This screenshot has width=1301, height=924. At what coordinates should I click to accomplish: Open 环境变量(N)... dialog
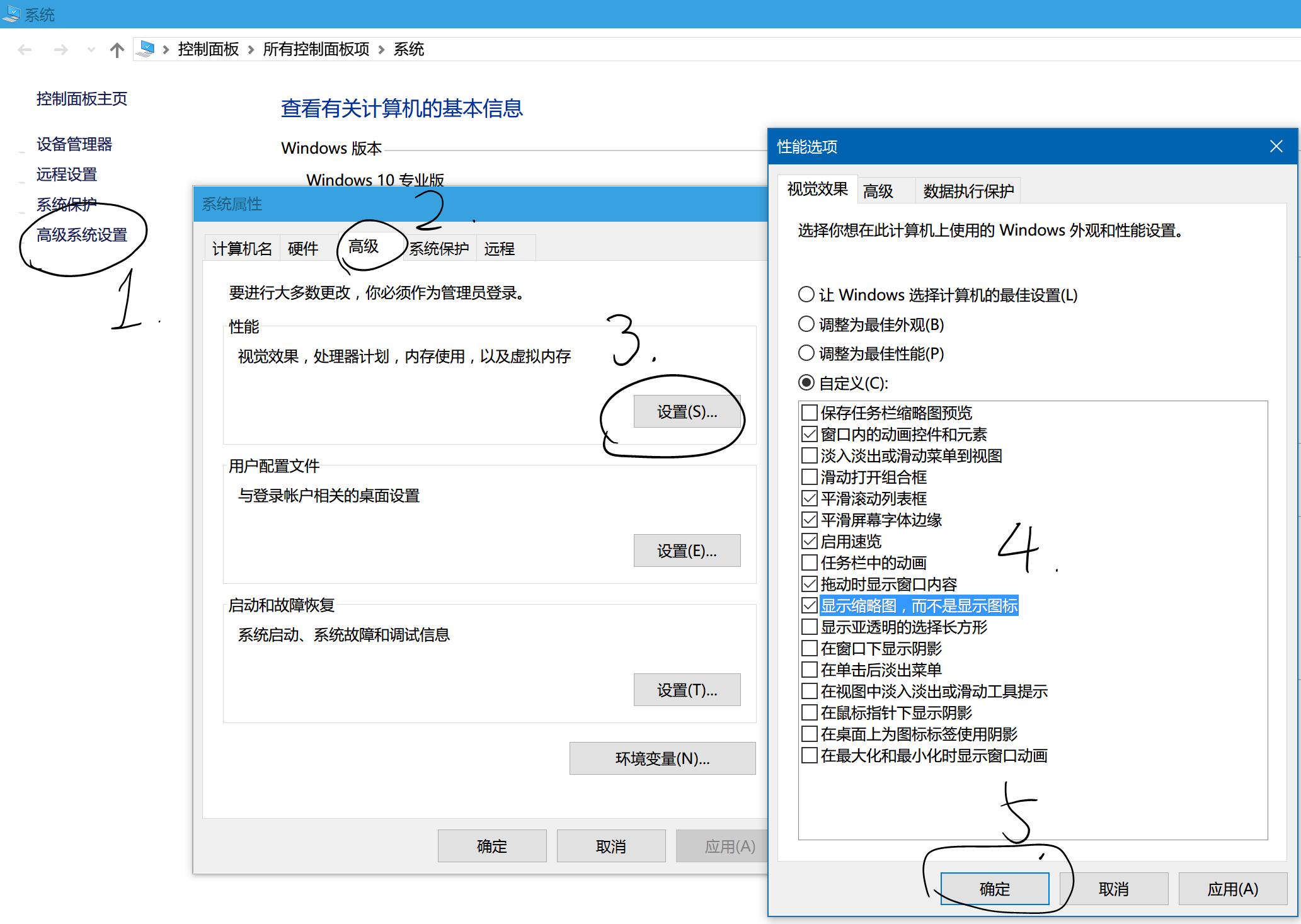(x=662, y=758)
